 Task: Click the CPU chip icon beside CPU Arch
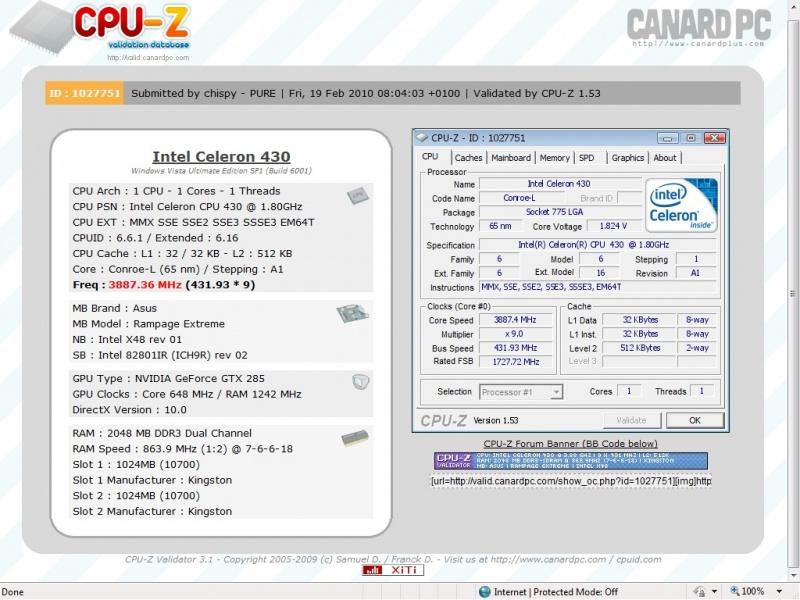[358, 195]
